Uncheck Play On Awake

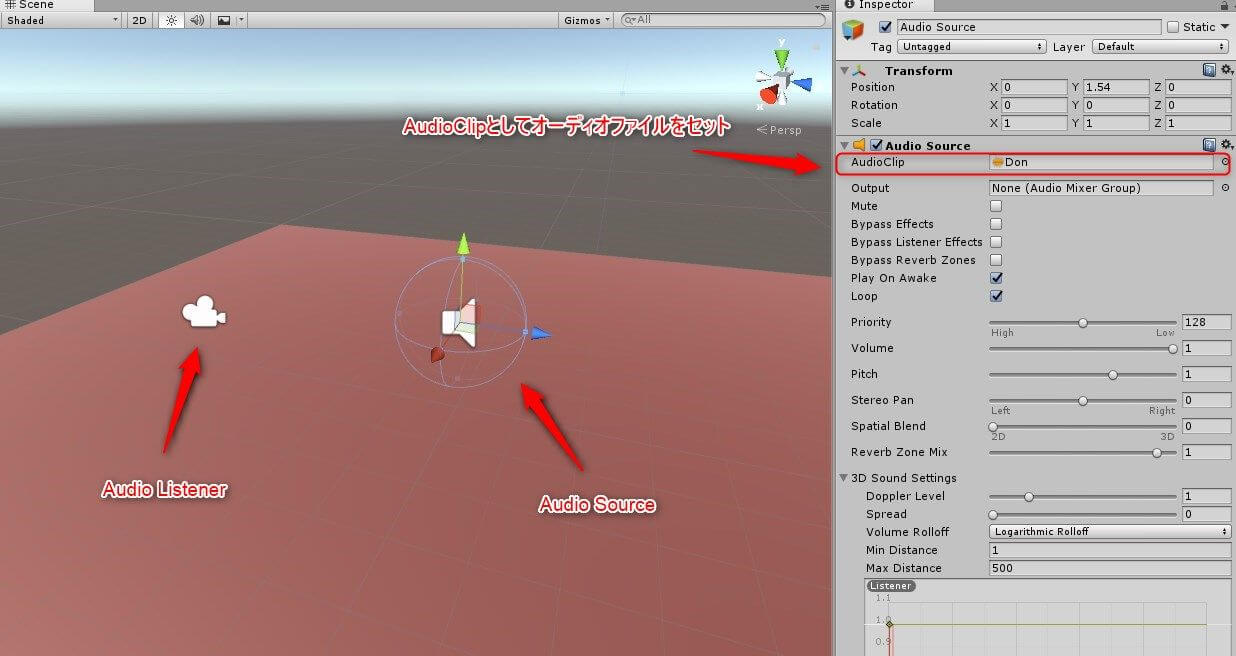[x=996, y=278]
